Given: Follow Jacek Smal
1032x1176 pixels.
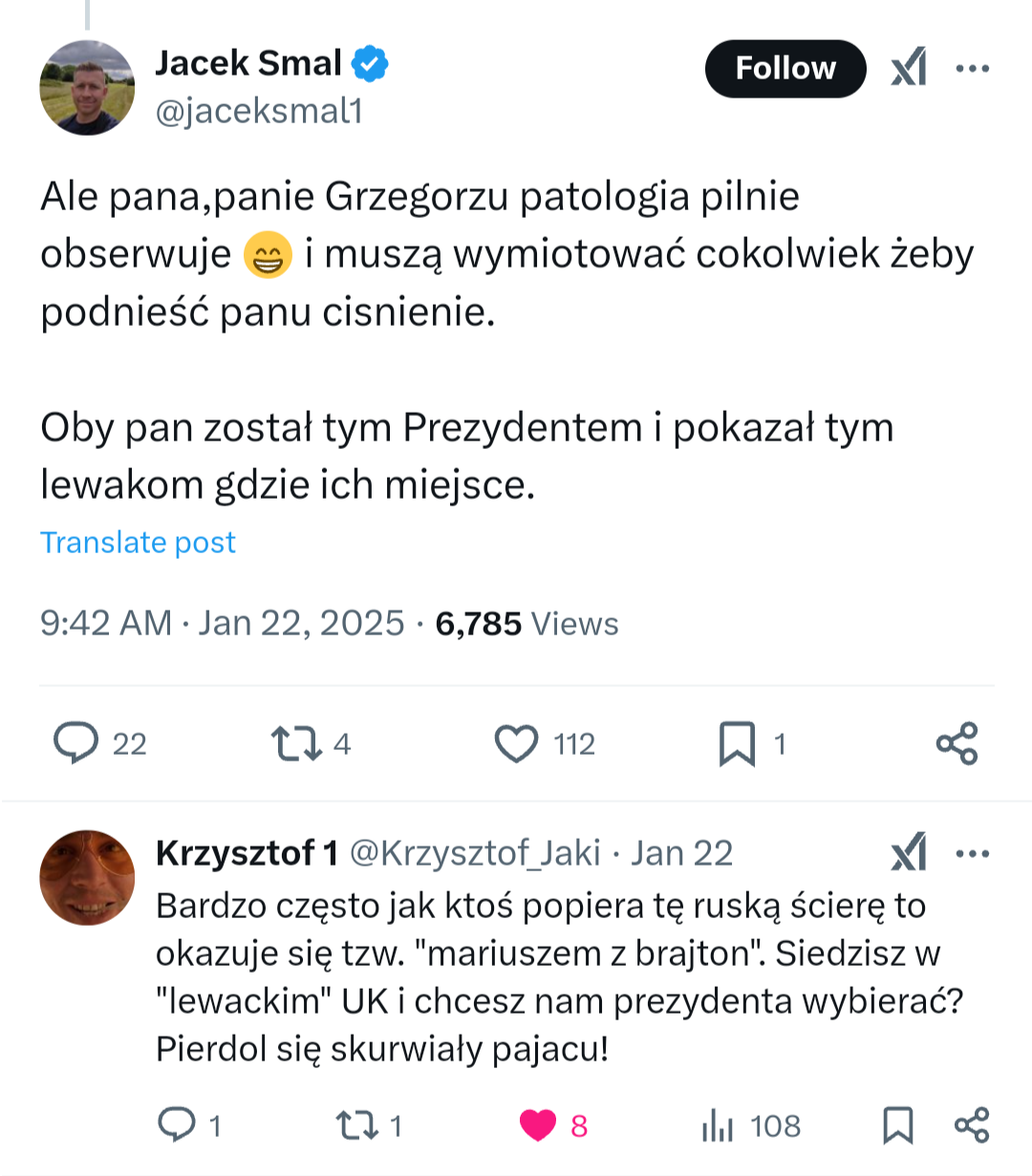Looking at the screenshot, I should [785, 68].
